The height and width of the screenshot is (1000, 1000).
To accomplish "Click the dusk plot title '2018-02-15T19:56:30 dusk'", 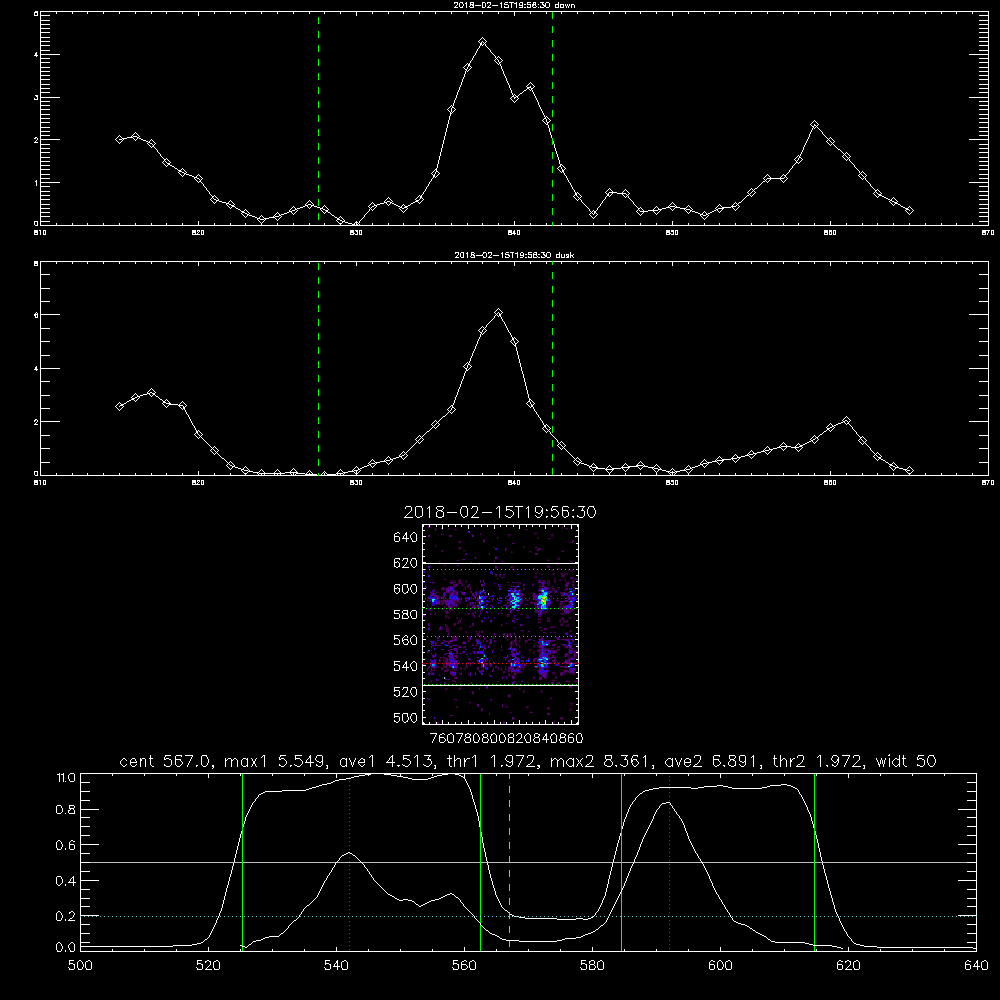I will 514,255.
